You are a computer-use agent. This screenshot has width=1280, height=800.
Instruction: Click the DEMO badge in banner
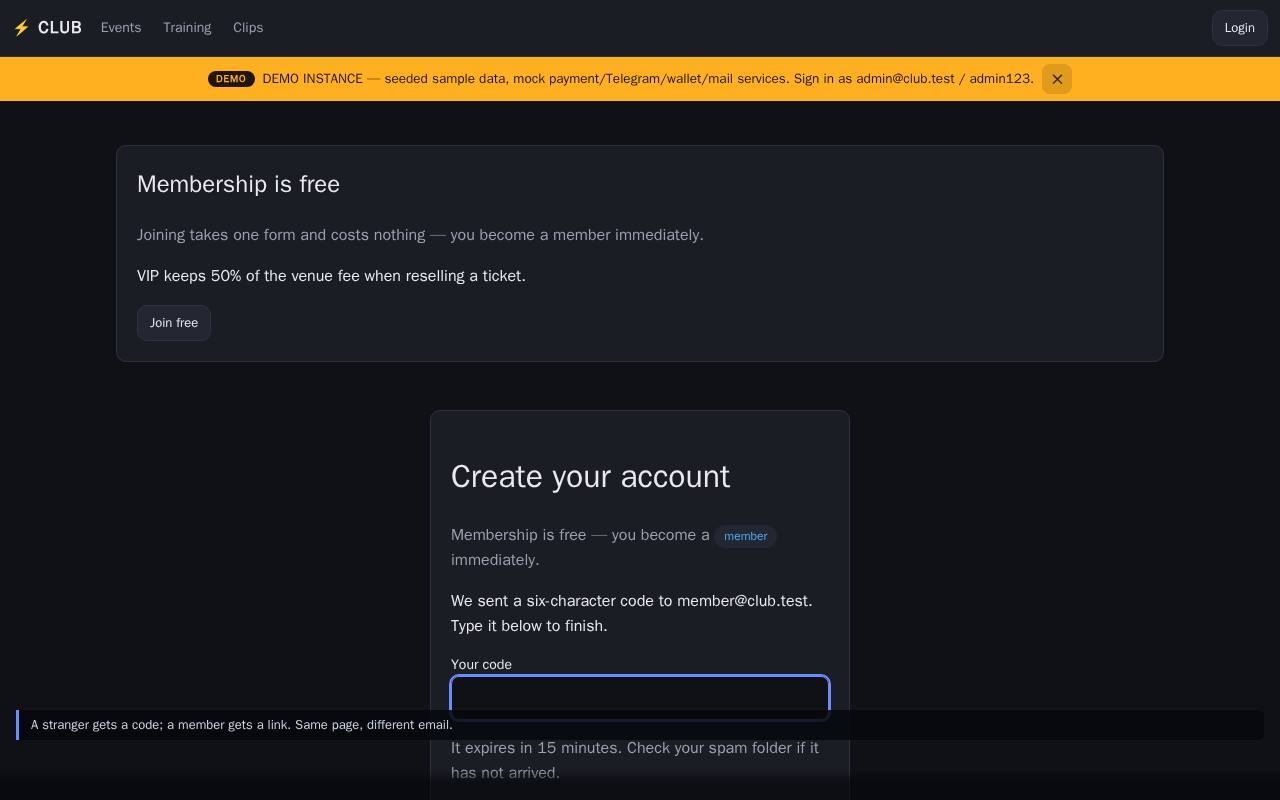(231, 79)
